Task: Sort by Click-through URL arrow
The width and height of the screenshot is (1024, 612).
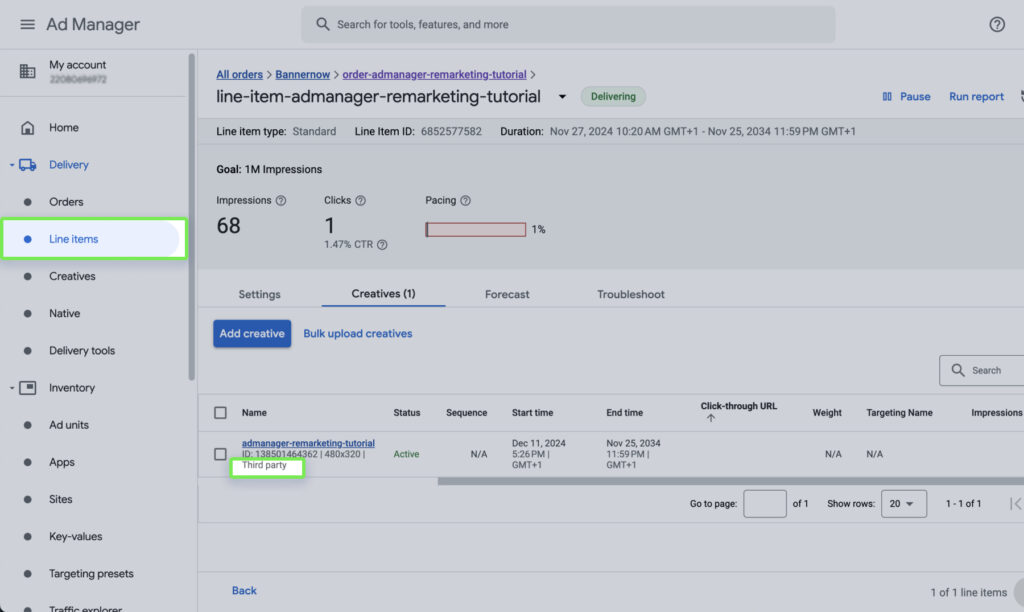Action: tap(711, 418)
